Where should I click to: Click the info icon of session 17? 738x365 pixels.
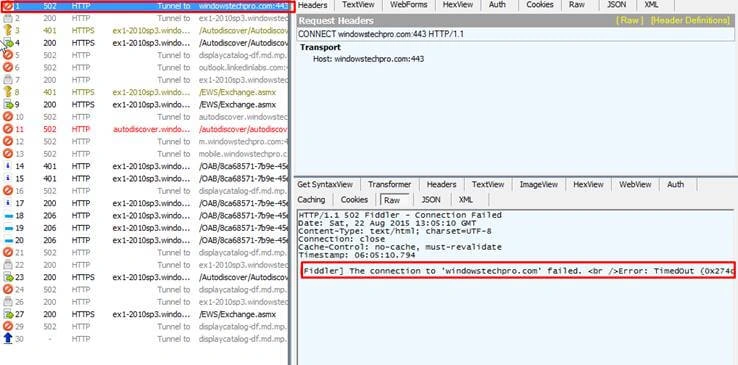(8, 203)
